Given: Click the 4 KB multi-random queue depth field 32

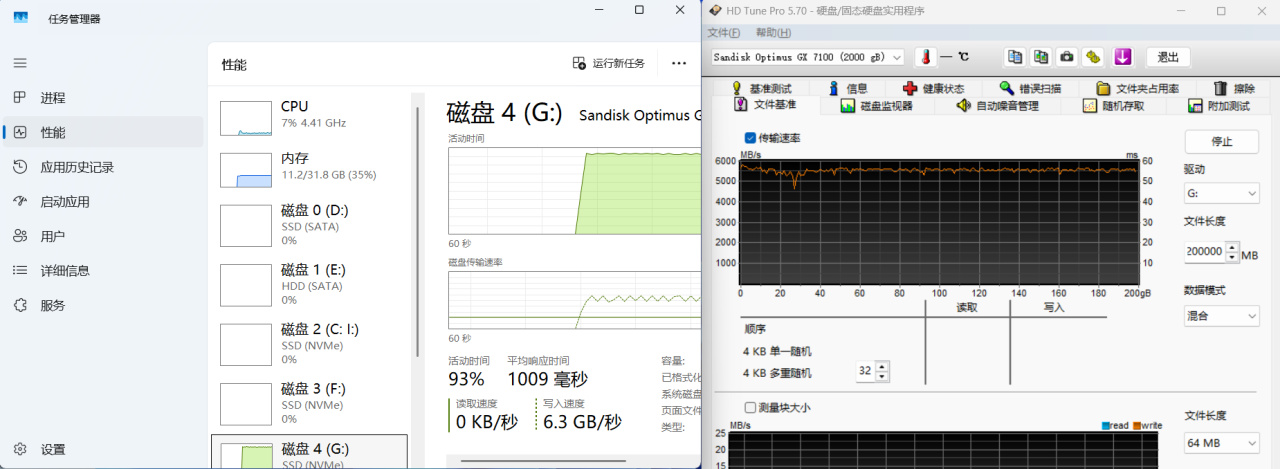Looking at the screenshot, I should pyautogui.click(x=864, y=371).
